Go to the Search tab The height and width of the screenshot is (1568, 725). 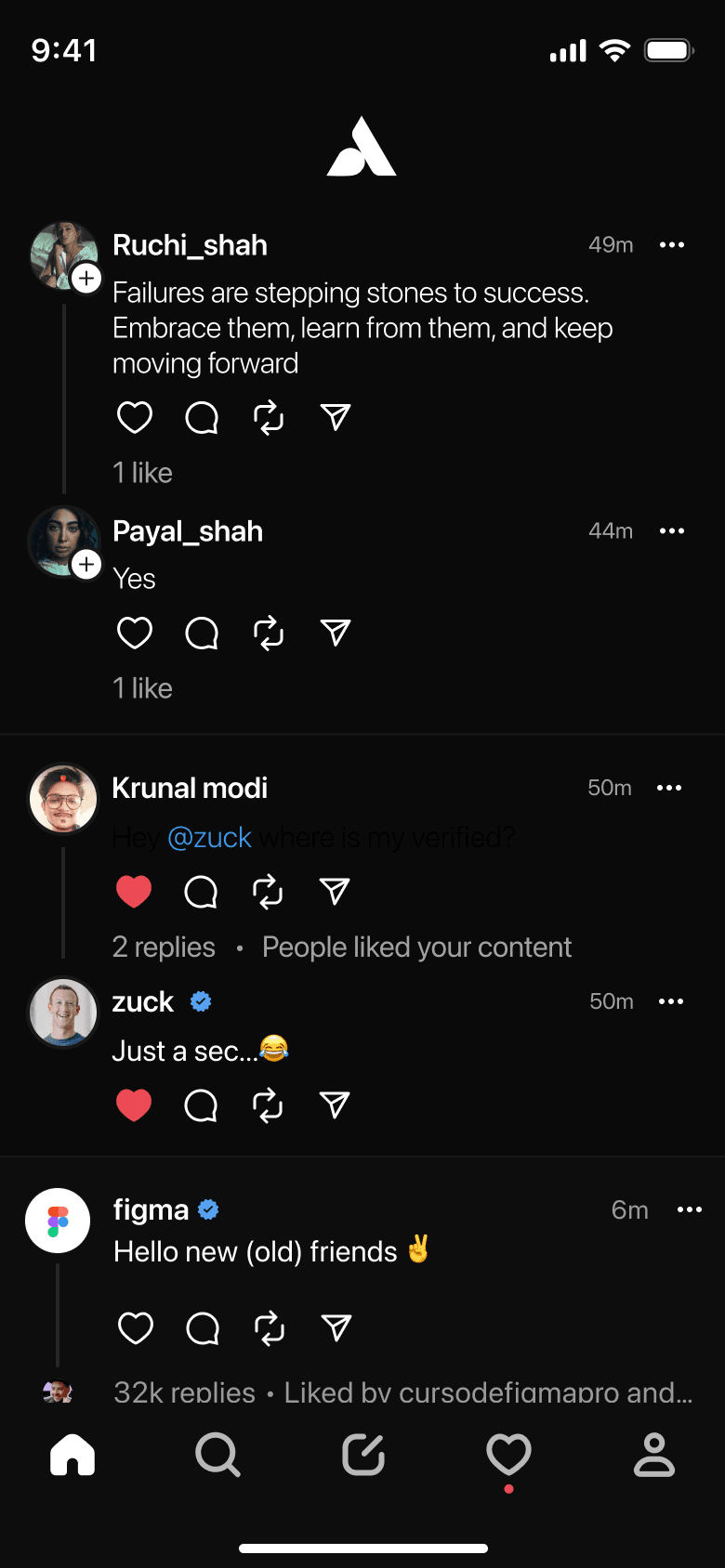[217, 1455]
